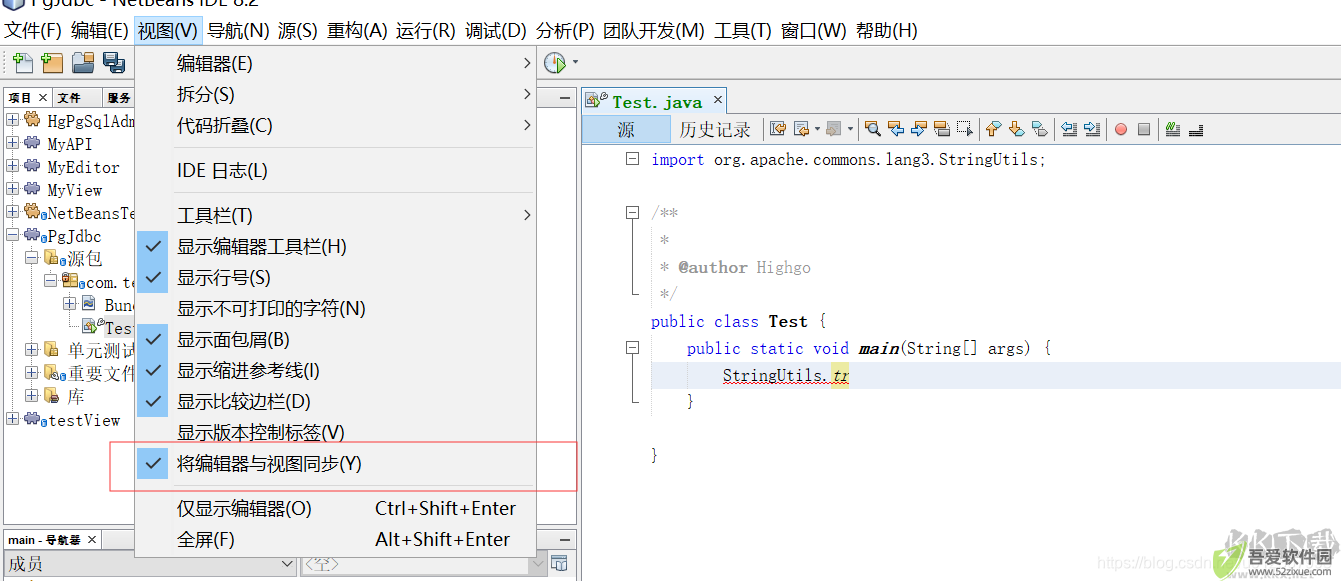This screenshot has height=581, width=1341.
Task: Collapse the main method code fold
Action: [631, 348]
